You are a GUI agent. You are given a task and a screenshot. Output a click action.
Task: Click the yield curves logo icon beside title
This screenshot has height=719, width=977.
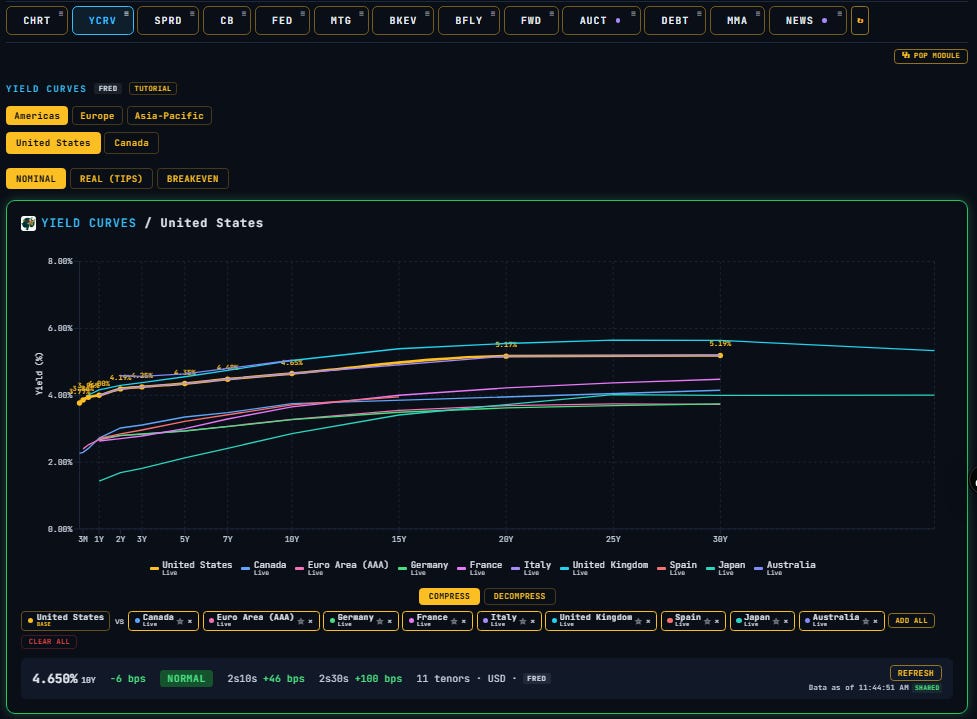[x=28, y=223]
